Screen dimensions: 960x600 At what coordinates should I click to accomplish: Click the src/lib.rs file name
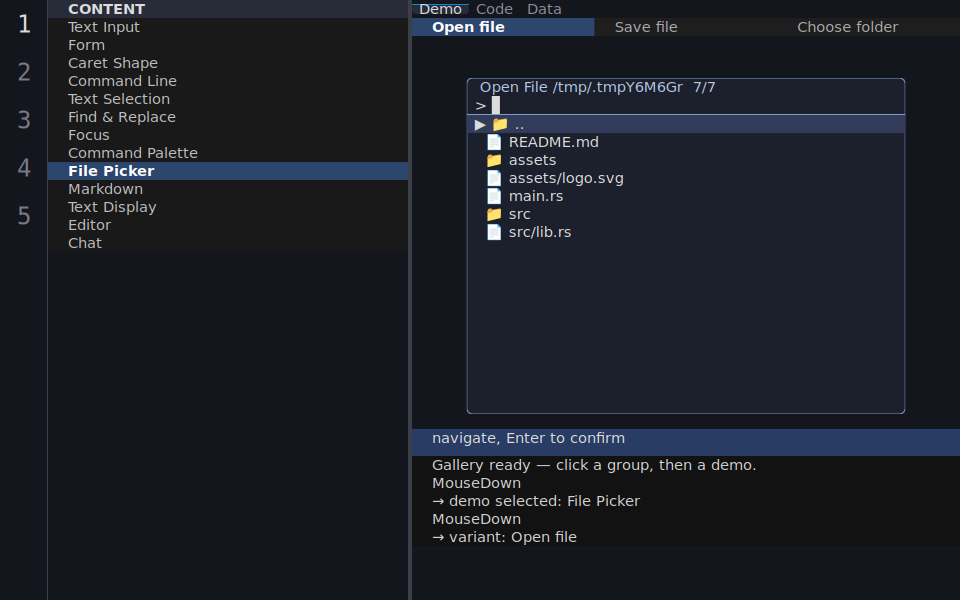click(x=540, y=232)
